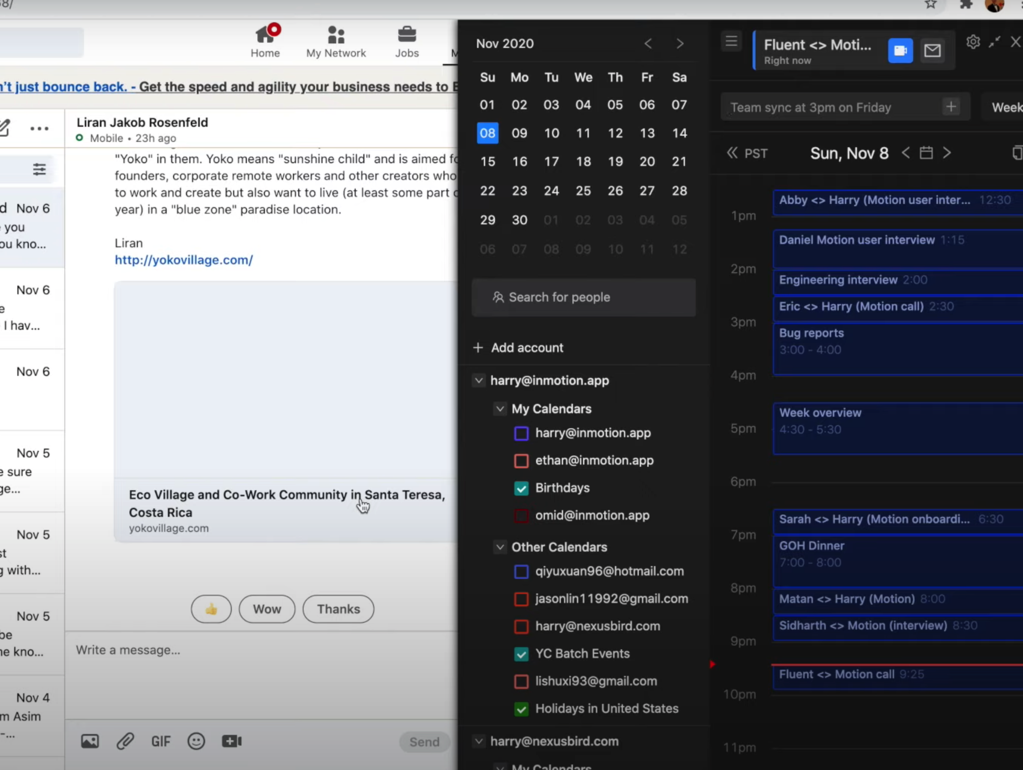
Task: Click the Search for people field
Action: (x=583, y=298)
